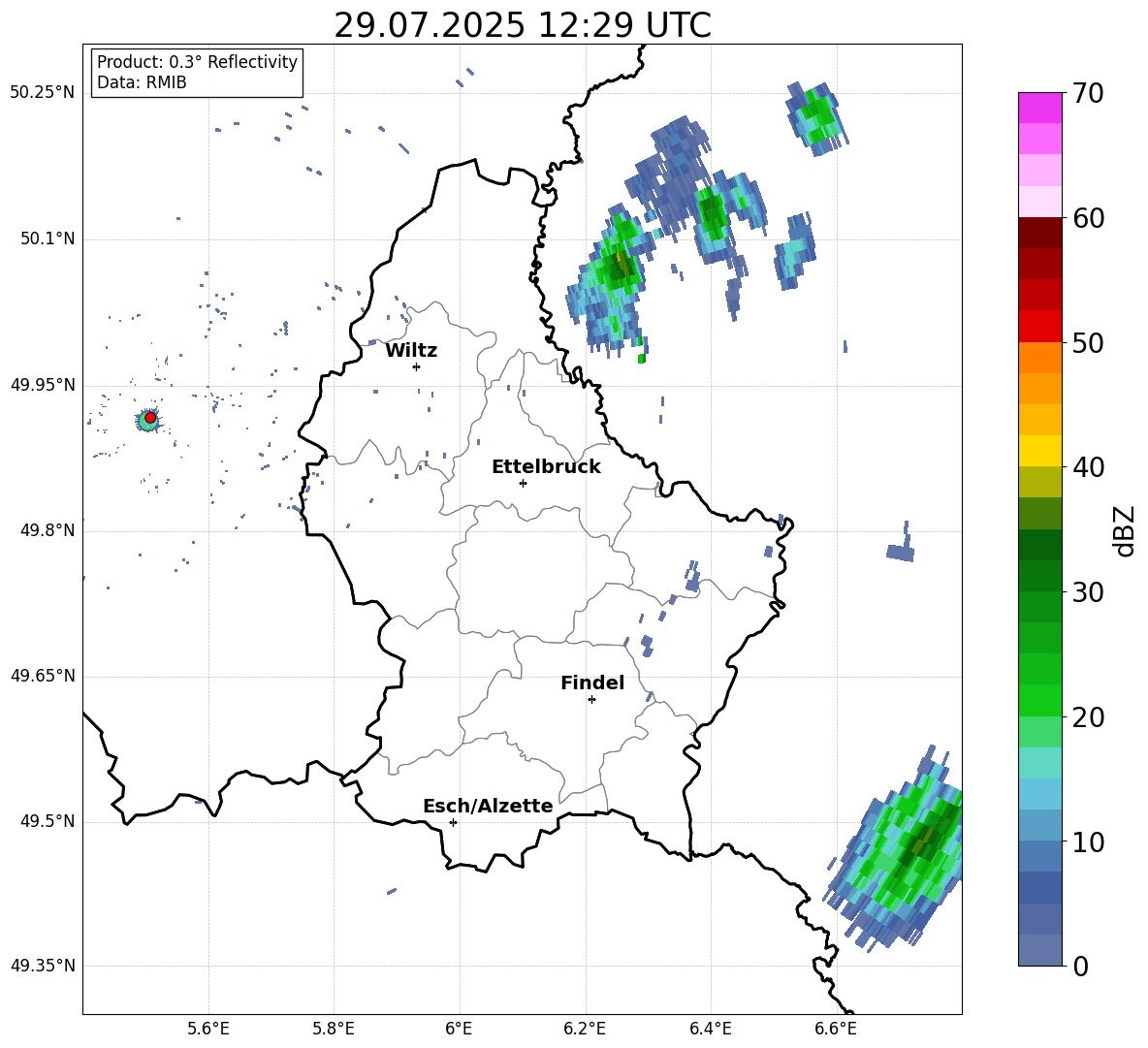Click the 0 value on the colorbar
Viewport: 1148px width, 1048px height.
1080,966
